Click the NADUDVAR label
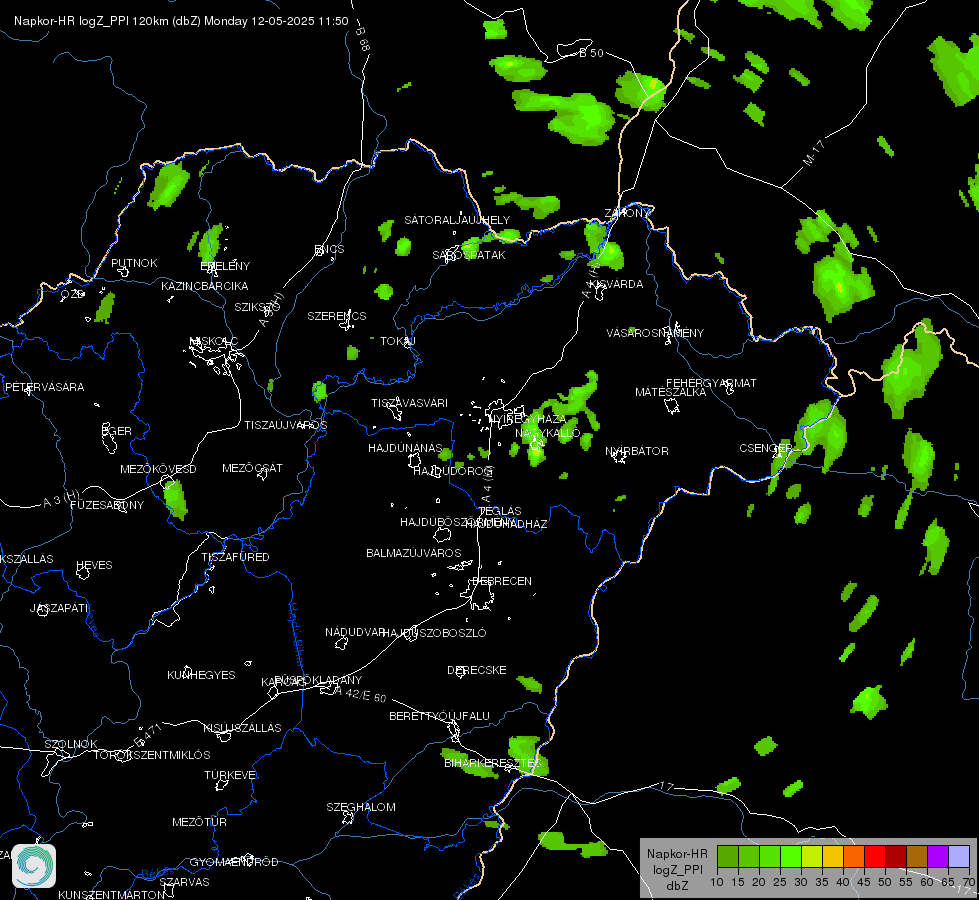 click(x=355, y=632)
